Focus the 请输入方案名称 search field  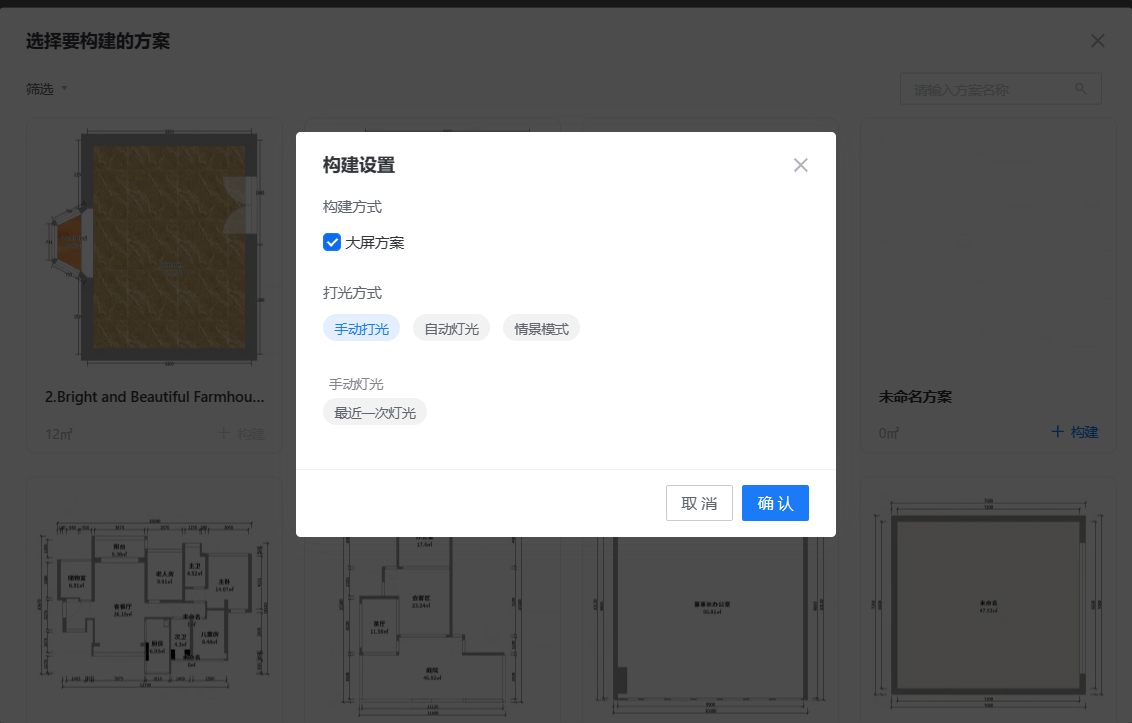(x=988, y=89)
